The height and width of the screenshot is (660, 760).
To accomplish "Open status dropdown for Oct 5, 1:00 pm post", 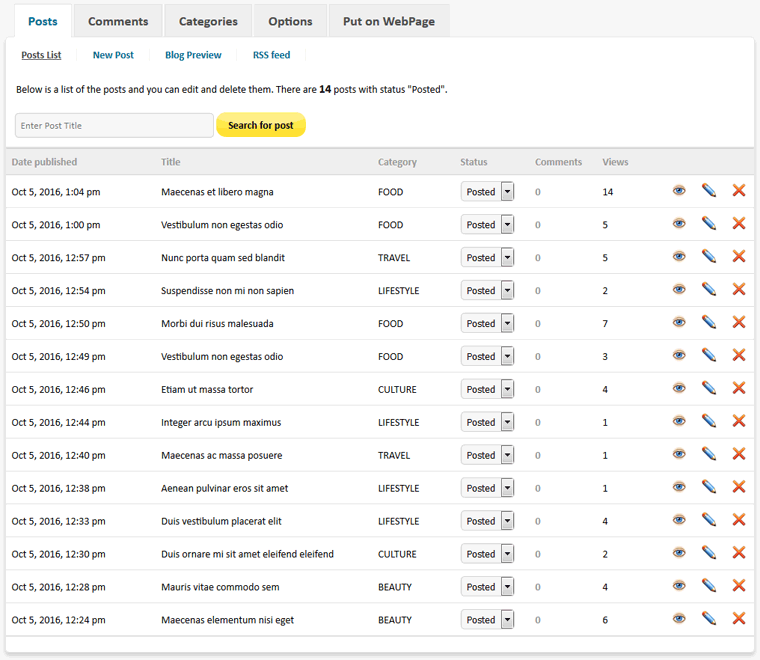I will 487,225.
